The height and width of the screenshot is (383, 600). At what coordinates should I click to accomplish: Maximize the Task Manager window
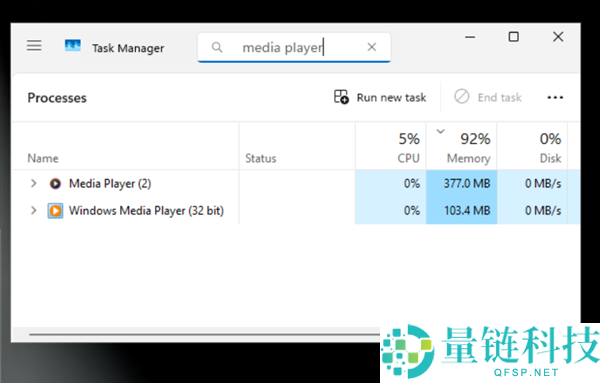pyautogui.click(x=514, y=37)
